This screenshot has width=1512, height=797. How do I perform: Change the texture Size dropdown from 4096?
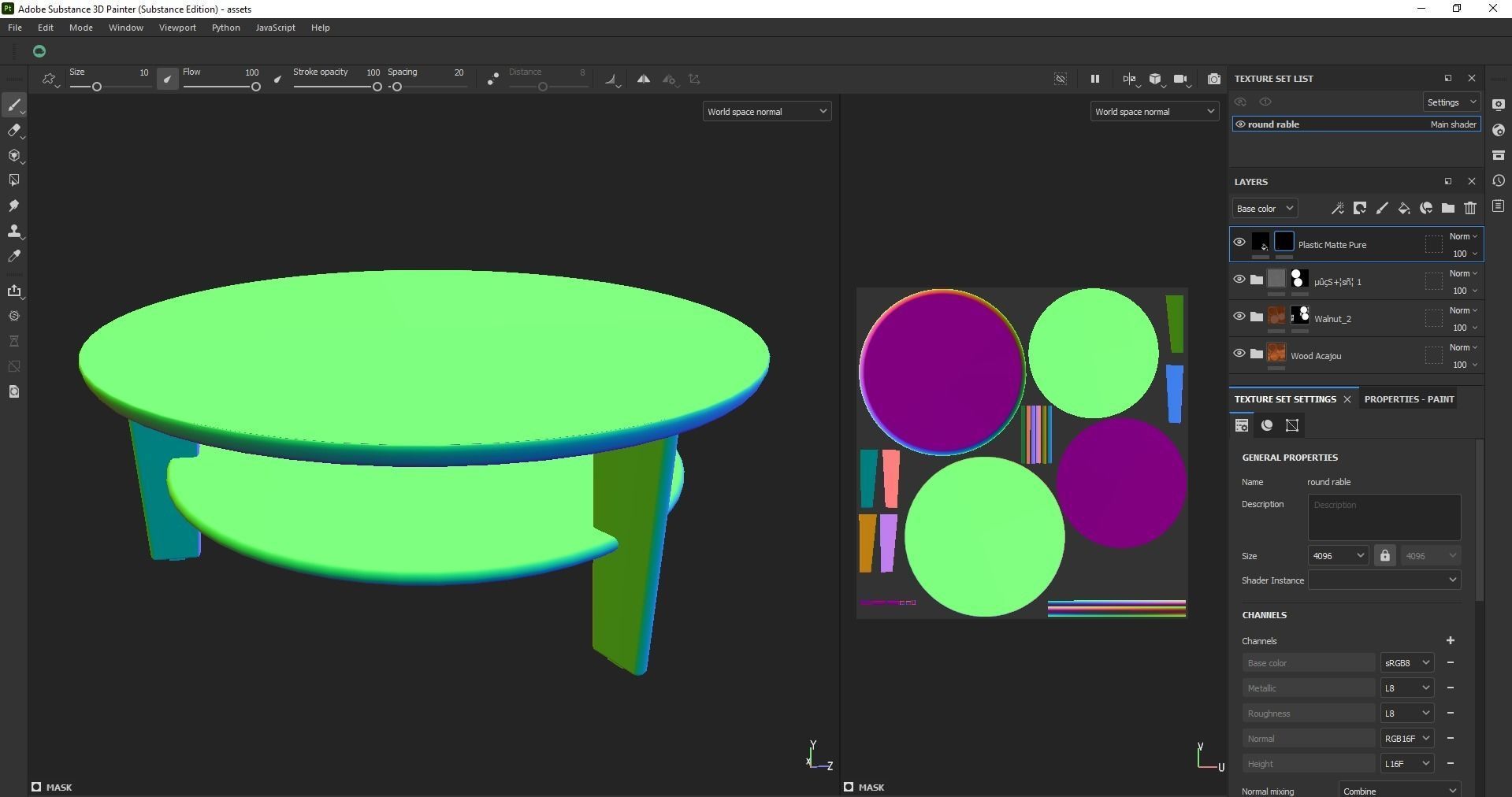tap(1337, 555)
